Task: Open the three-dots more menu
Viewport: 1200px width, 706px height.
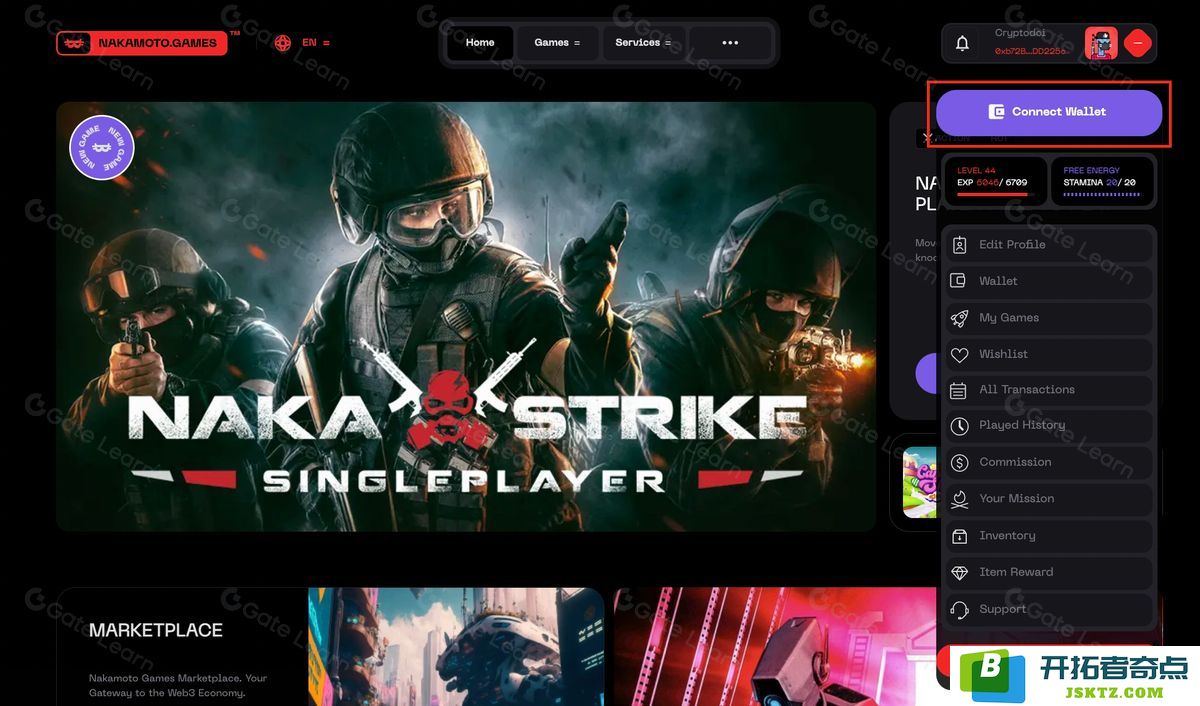Action: [730, 43]
